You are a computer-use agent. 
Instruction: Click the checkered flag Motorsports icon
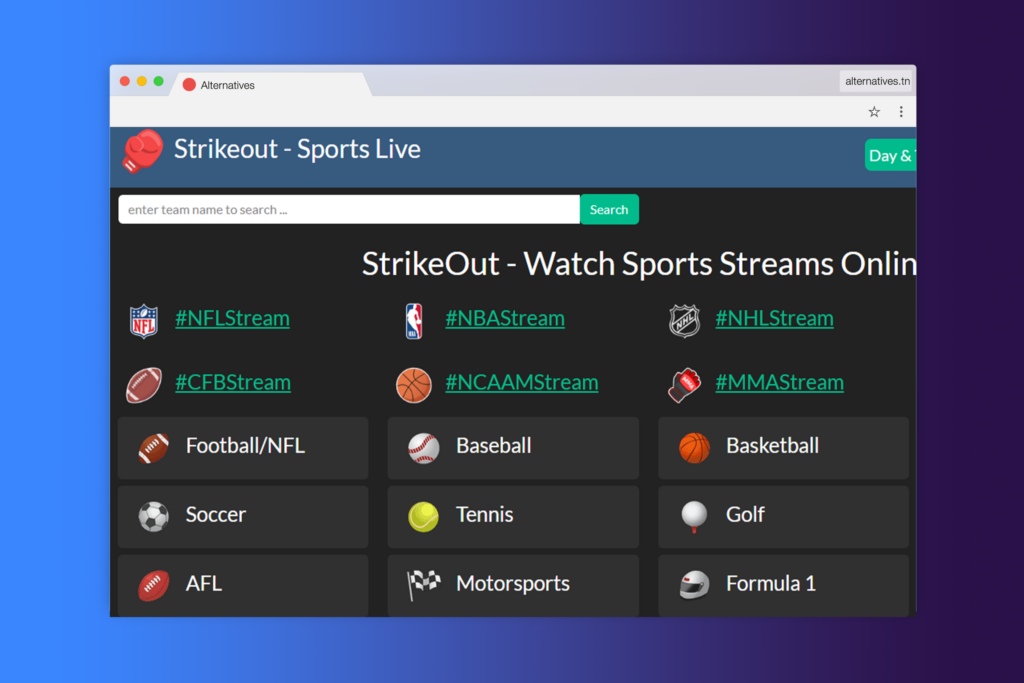click(x=424, y=585)
